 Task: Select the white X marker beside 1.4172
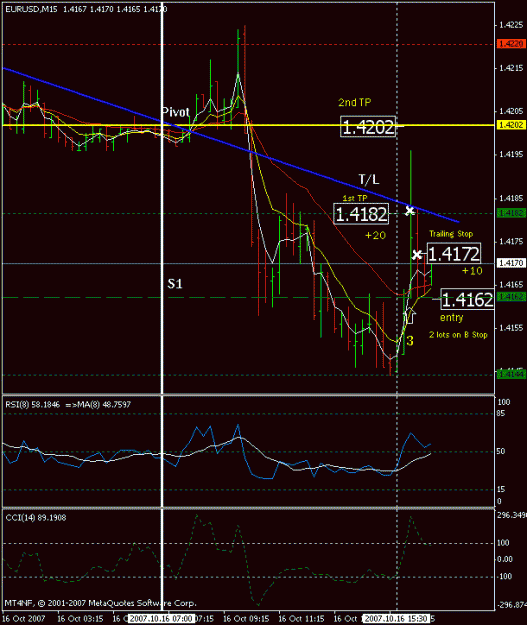[x=417, y=254]
